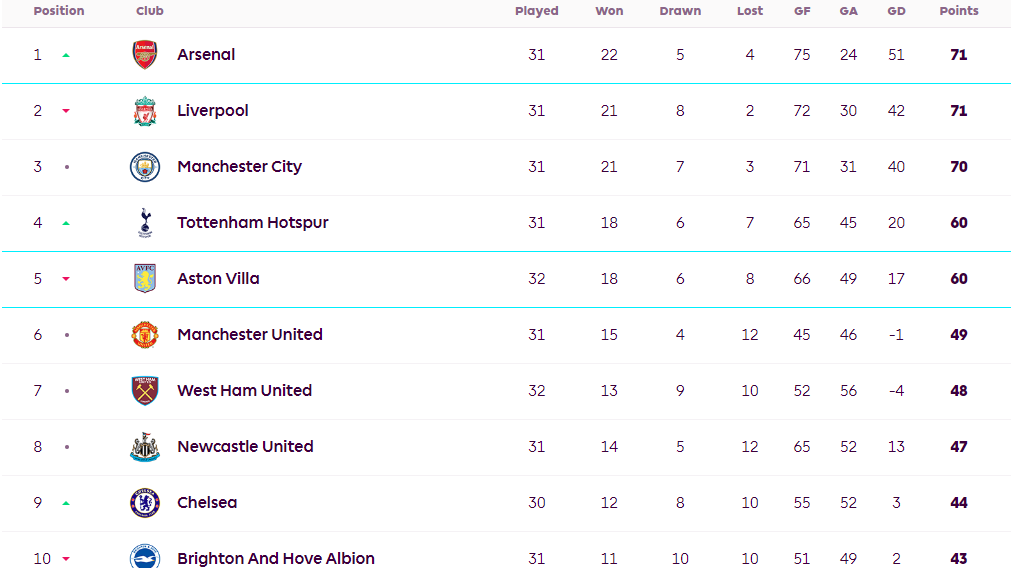Image resolution: width=1011 pixels, height=568 pixels.
Task: Click the Chelsea club crest icon
Action: (x=145, y=503)
